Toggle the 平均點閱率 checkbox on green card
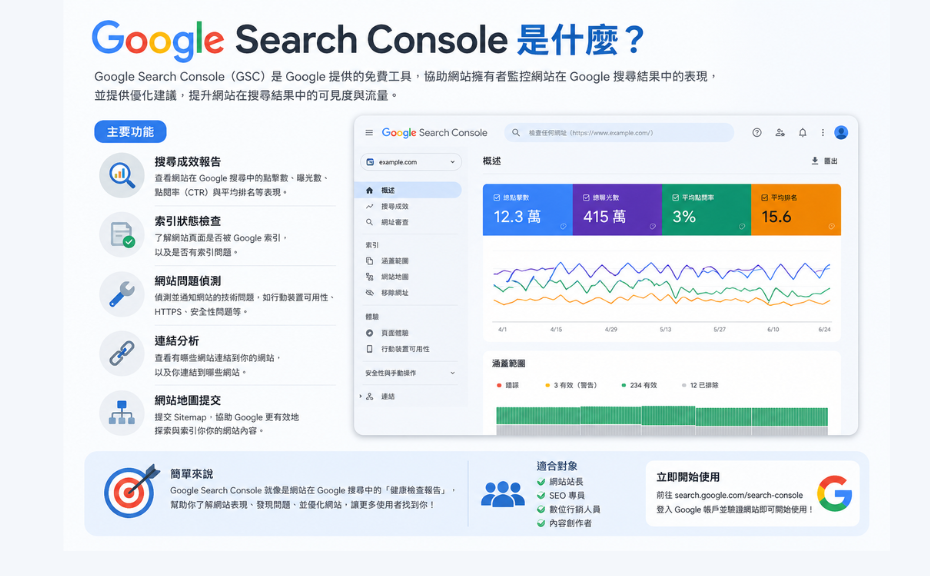Screen dimensions: 930x576 click(675, 198)
